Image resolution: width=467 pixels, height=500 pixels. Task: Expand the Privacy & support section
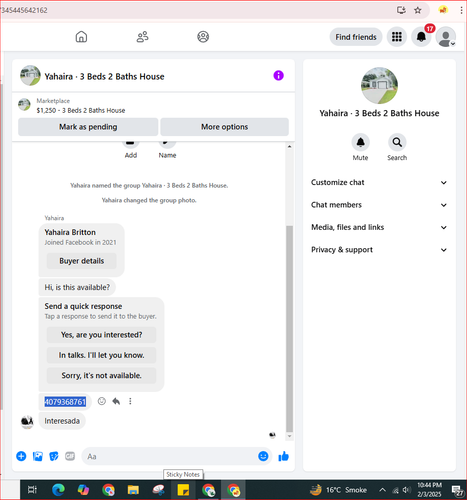pyautogui.click(x=379, y=250)
